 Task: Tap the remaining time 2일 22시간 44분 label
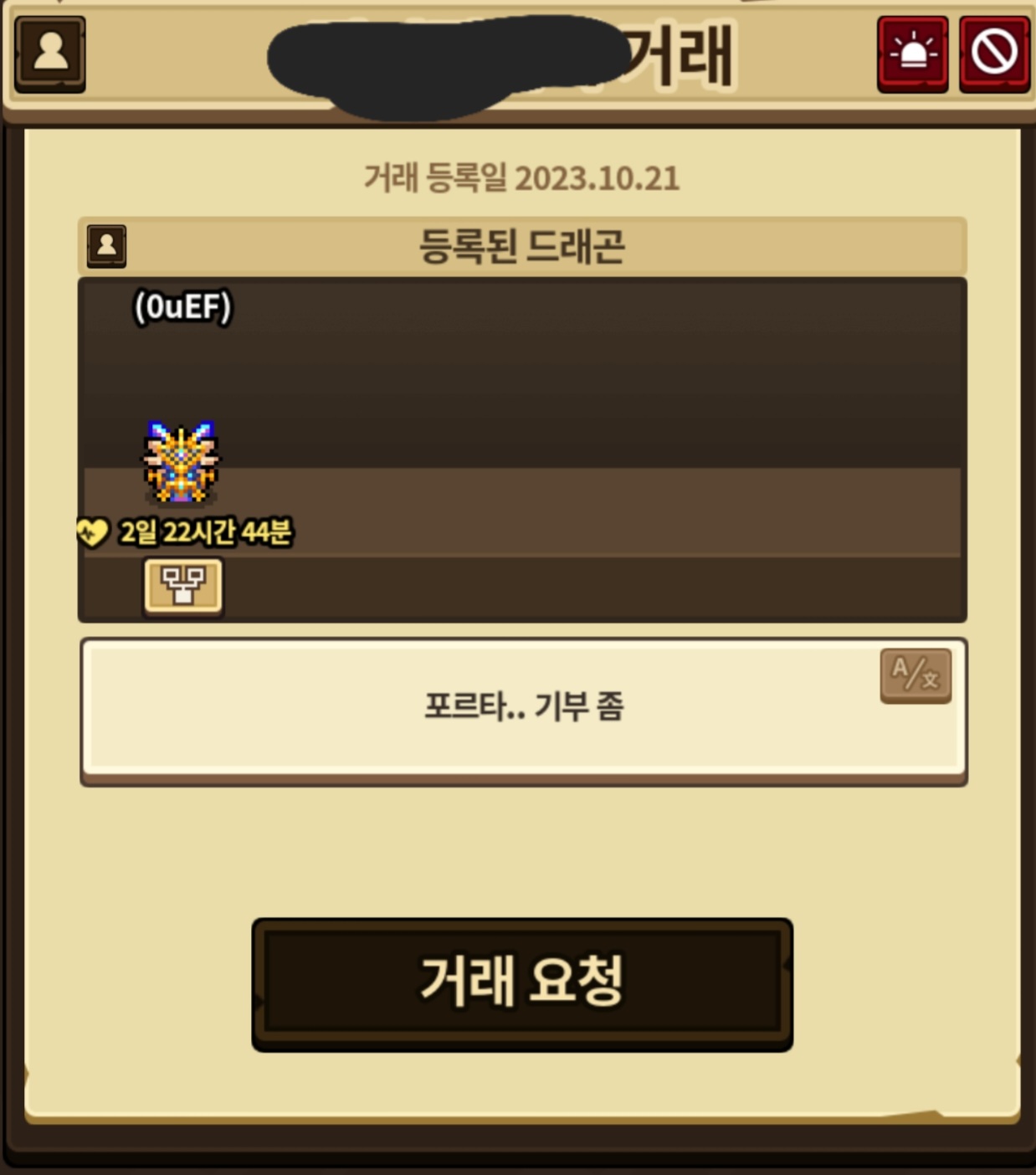(206, 532)
